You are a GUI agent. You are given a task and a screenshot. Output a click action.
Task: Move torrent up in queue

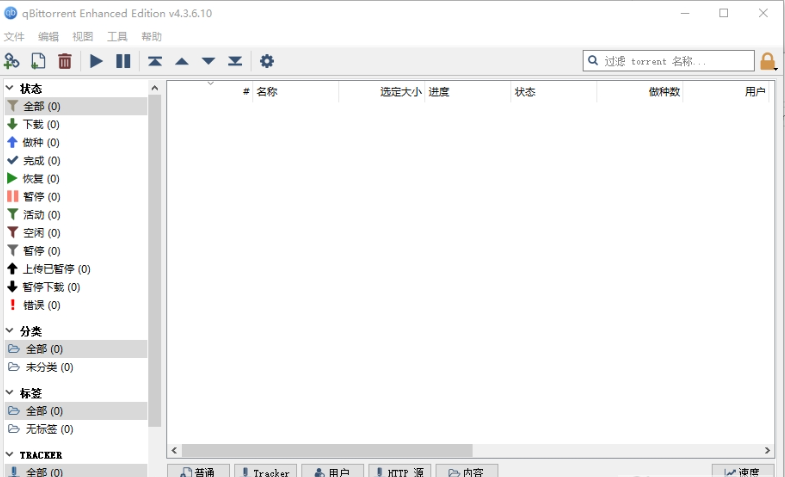coord(182,62)
